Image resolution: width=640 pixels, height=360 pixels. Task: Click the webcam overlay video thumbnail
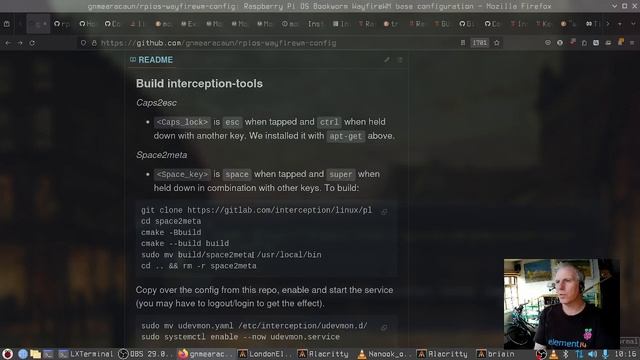(x=562, y=303)
